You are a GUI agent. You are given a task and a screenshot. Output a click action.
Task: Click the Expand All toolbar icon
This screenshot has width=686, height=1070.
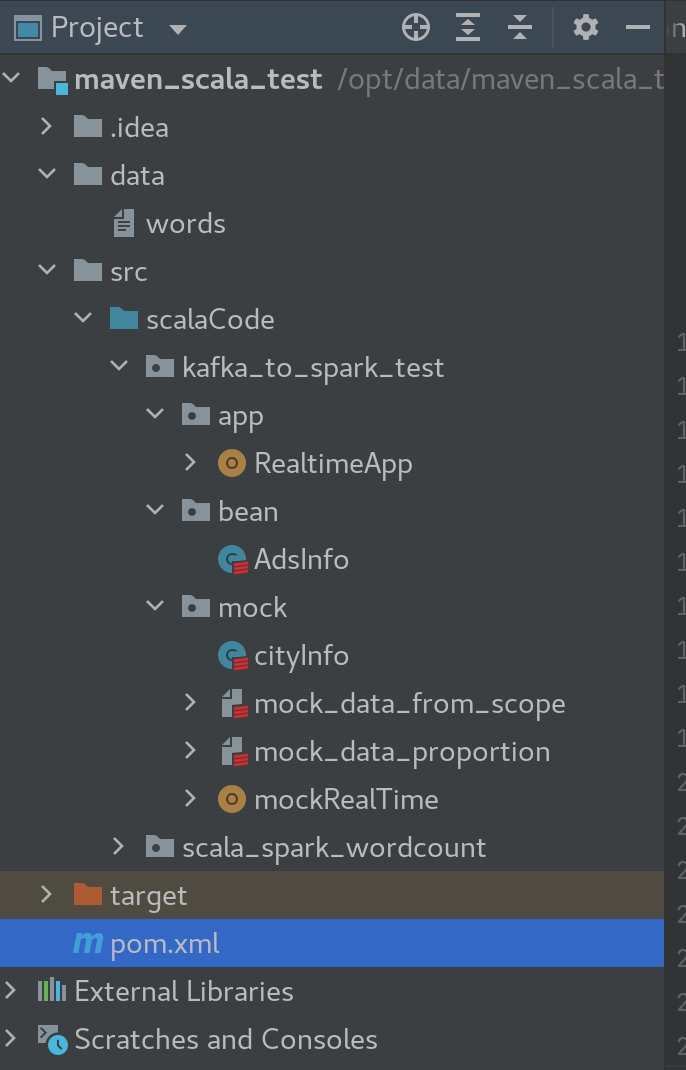point(468,28)
